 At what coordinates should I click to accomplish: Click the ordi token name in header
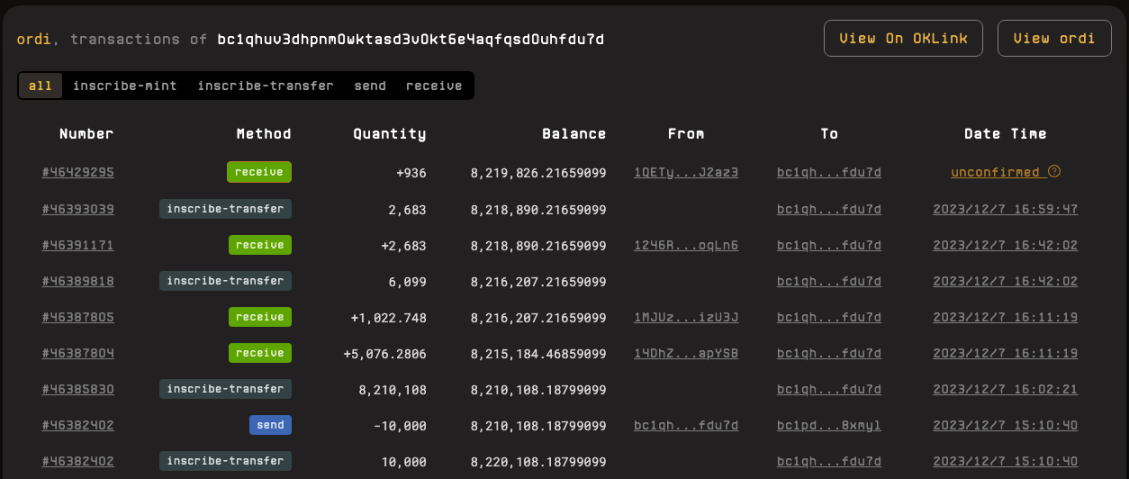pyautogui.click(x=34, y=39)
